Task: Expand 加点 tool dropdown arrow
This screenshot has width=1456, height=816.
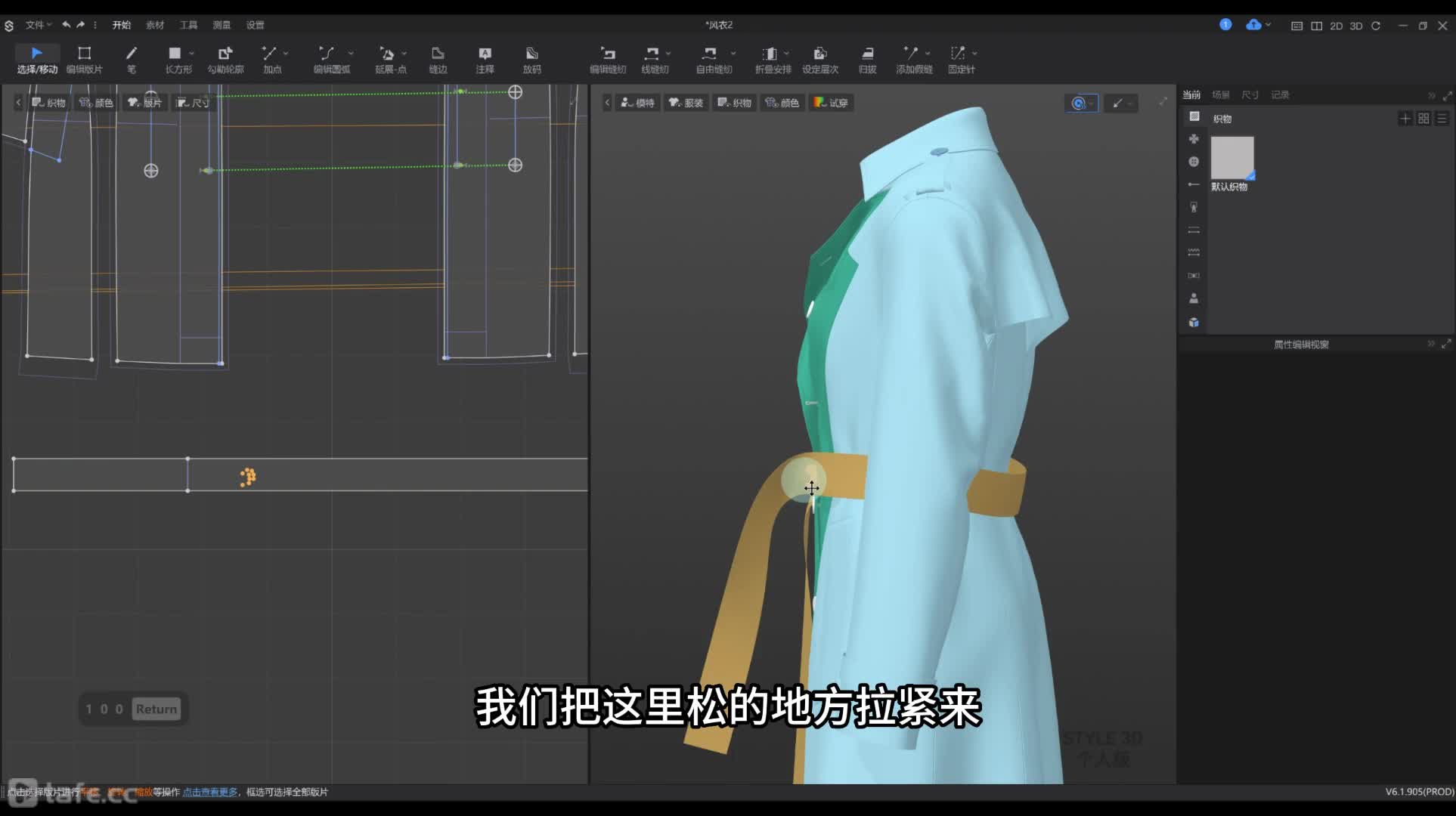Action: pyautogui.click(x=286, y=54)
